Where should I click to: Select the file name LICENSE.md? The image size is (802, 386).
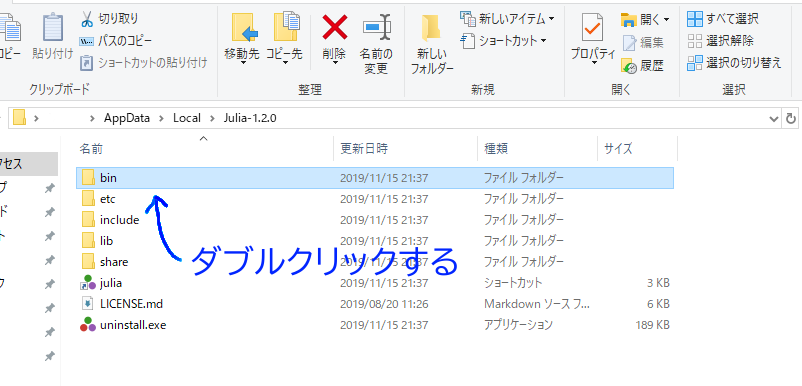tap(131, 304)
